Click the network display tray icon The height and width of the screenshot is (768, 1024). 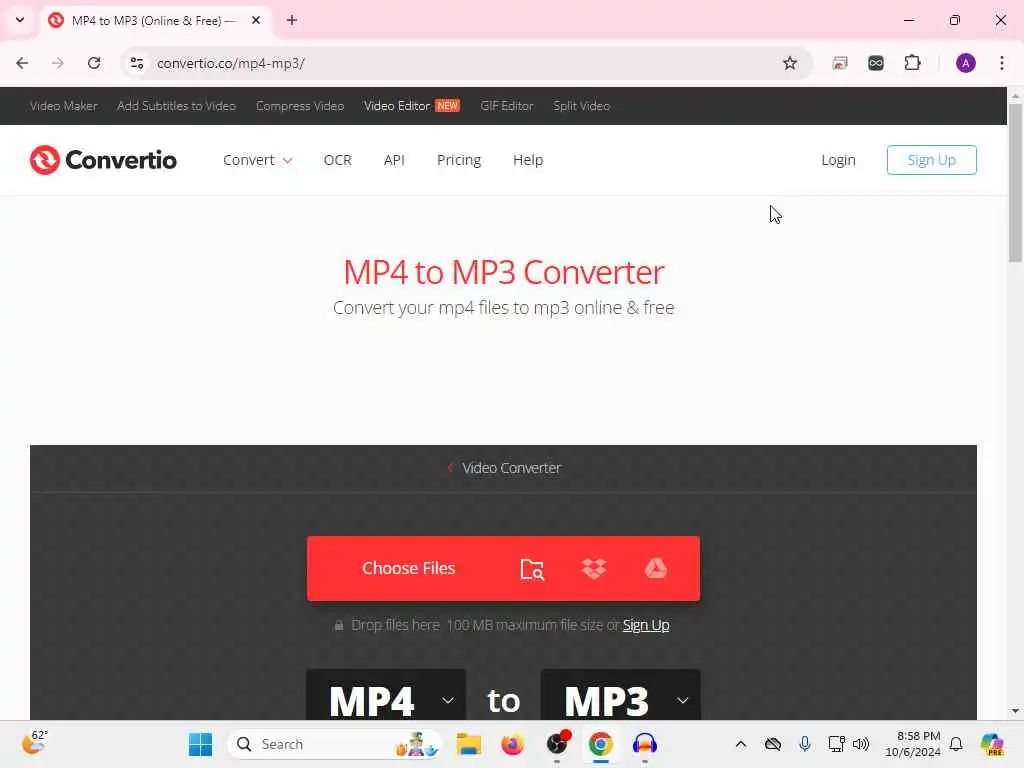coord(835,744)
